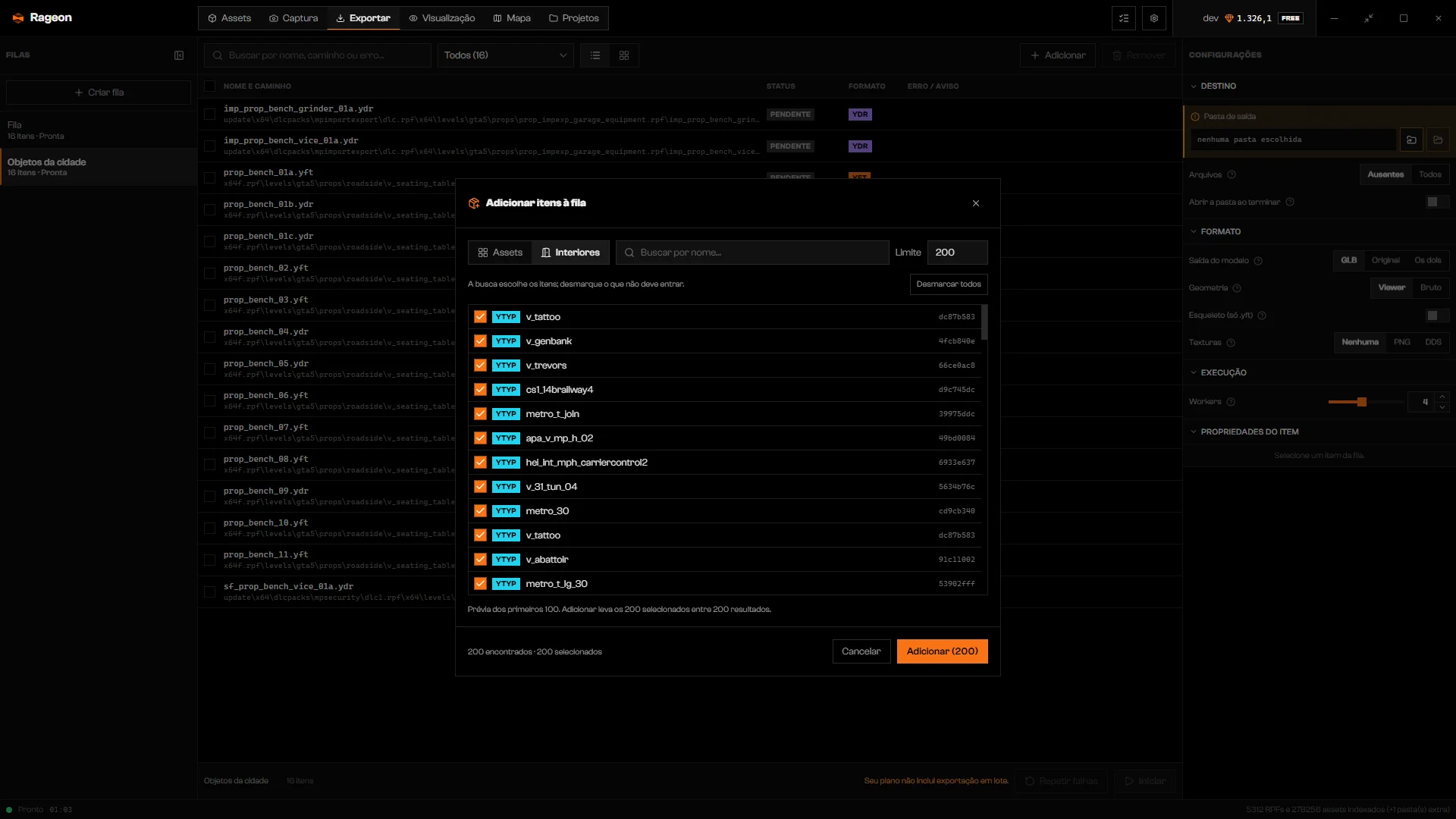Click Criar fila in the sidebar
The width and height of the screenshot is (1456, 819).
[99, 93]
